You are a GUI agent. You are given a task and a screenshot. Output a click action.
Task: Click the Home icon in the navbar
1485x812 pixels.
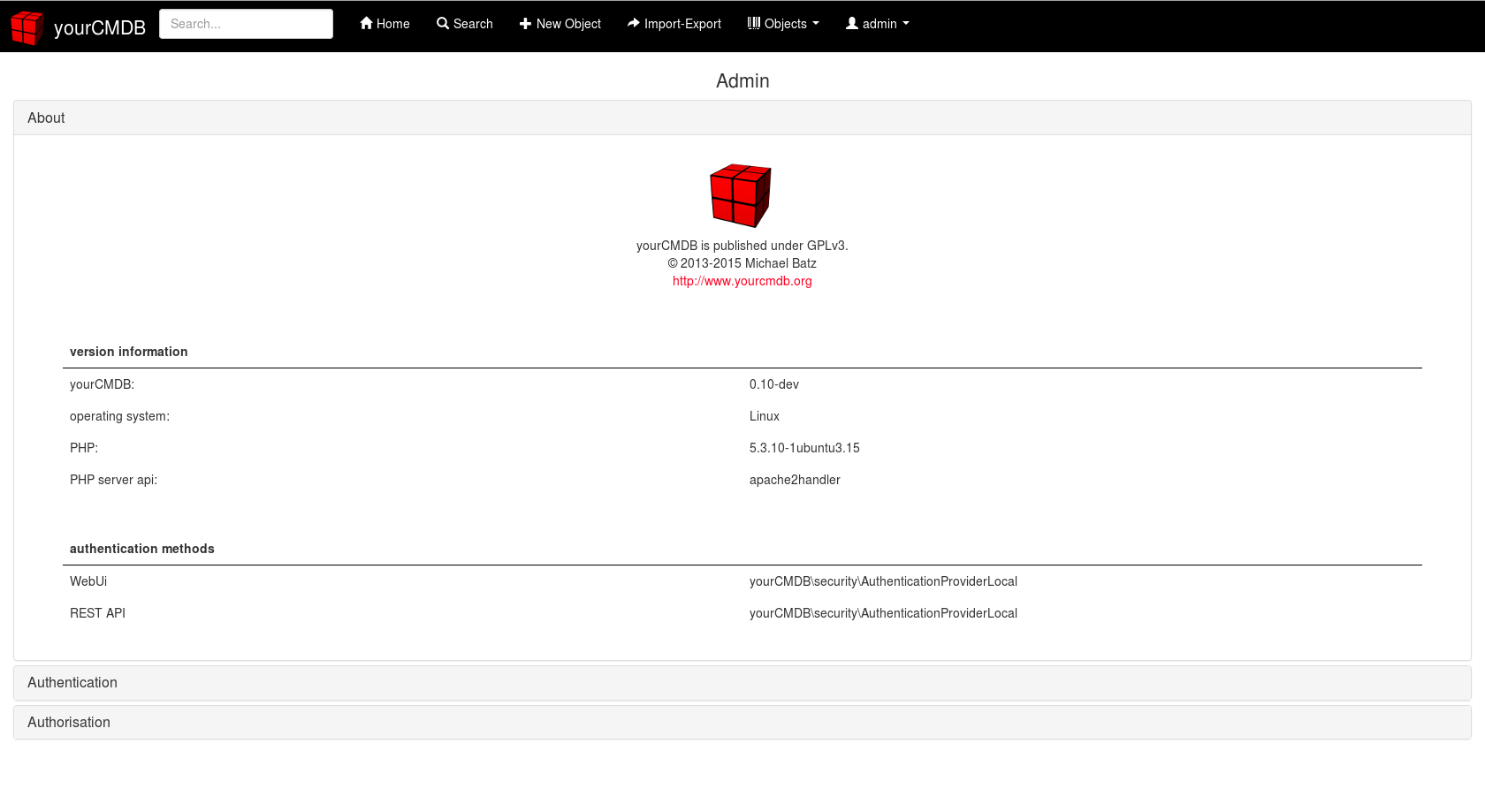(x=366, y=23)
